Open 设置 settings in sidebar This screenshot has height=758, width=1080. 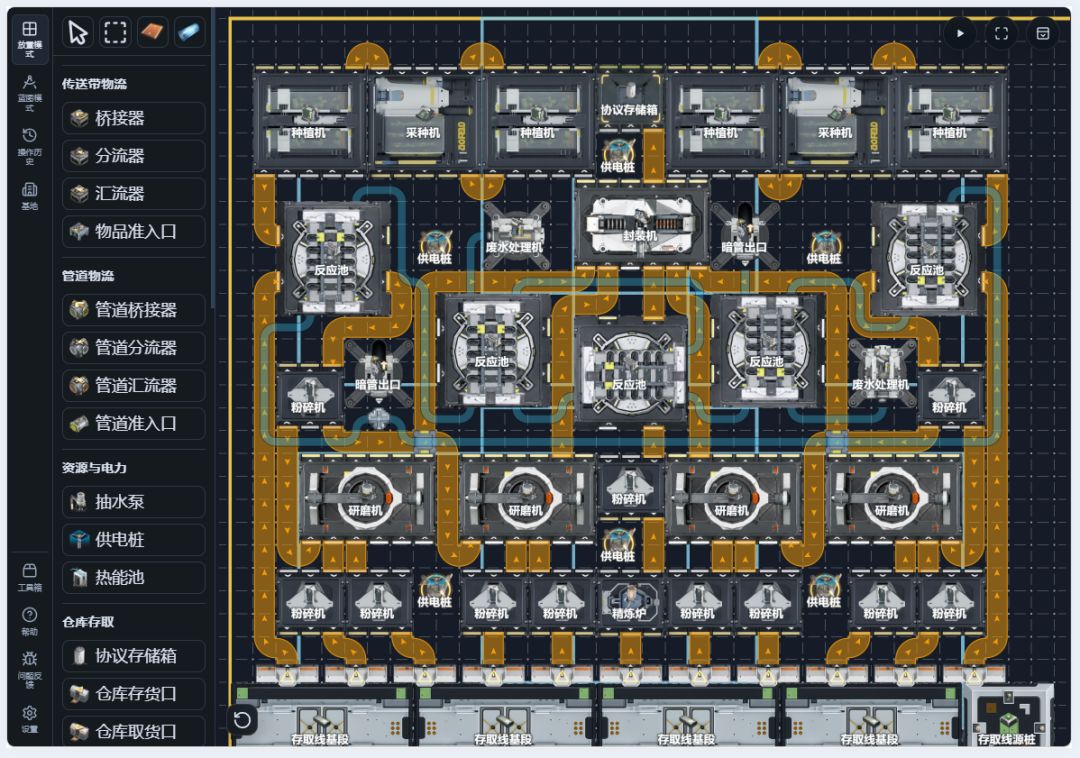(30, 720)
